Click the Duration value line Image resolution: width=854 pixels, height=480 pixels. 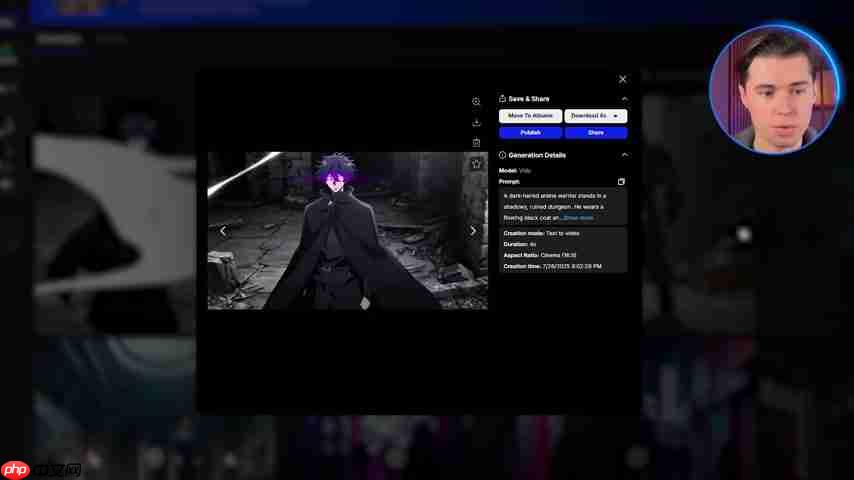coord(520,244)
